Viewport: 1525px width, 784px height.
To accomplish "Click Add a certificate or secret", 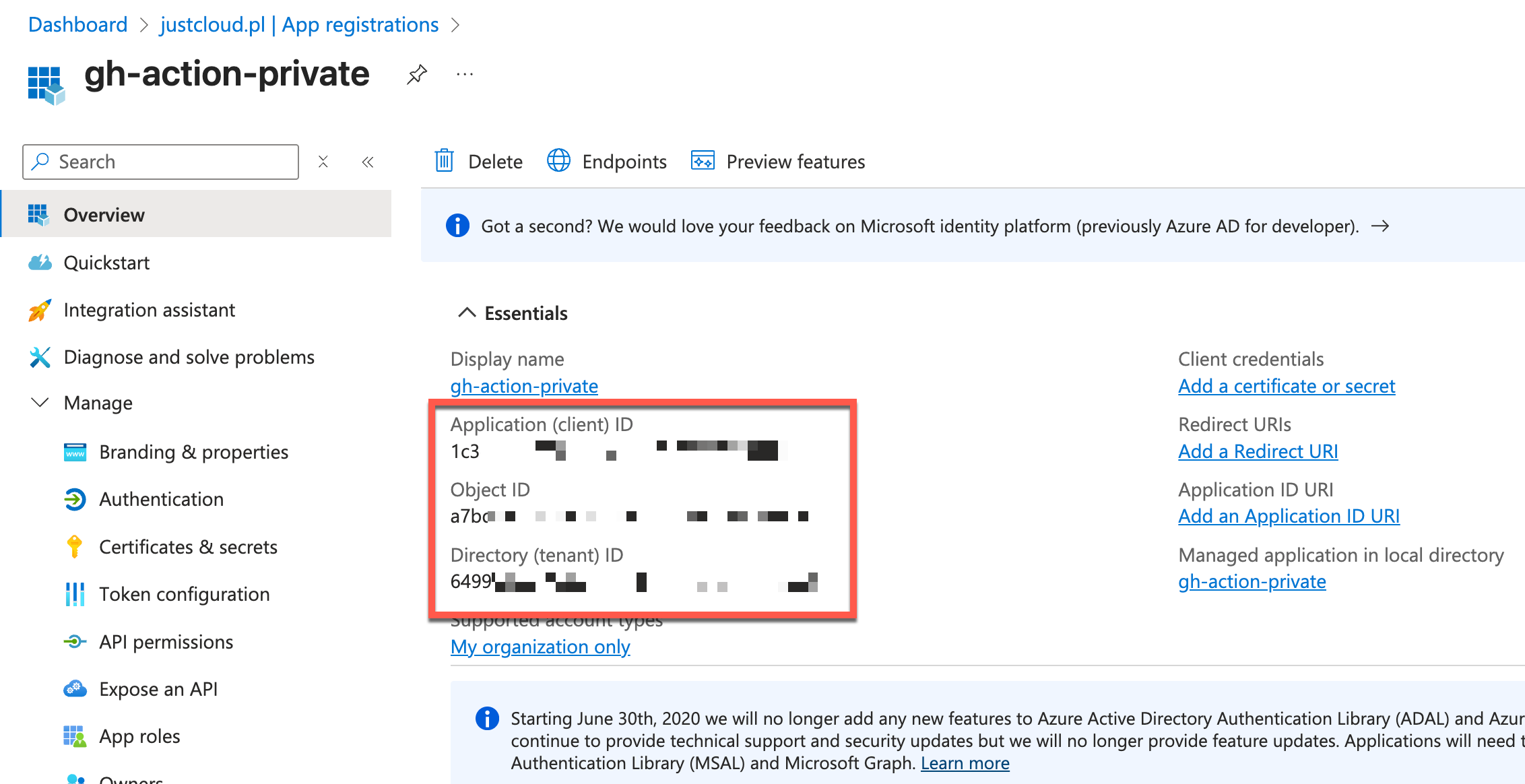I will click(x=1287, y=386).
